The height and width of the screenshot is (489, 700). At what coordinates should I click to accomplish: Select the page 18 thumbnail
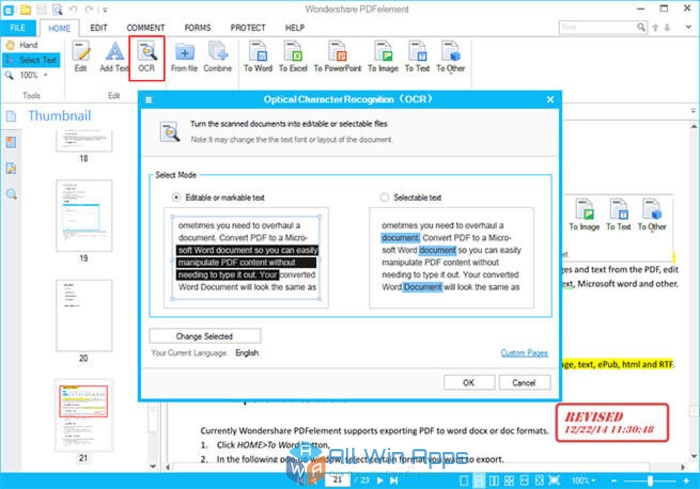point(84,141)
